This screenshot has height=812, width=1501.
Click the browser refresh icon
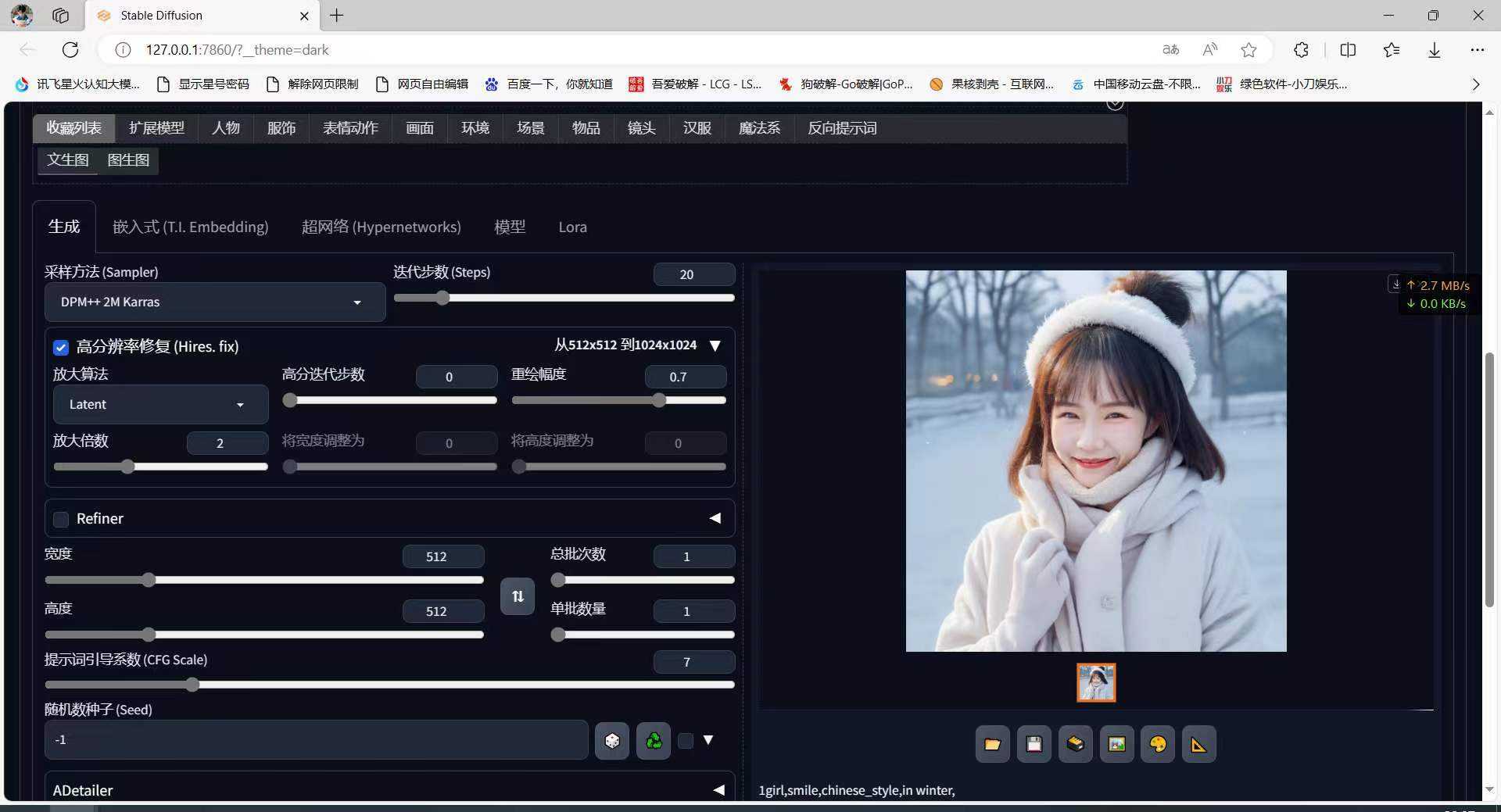click(x=70, y=50)
